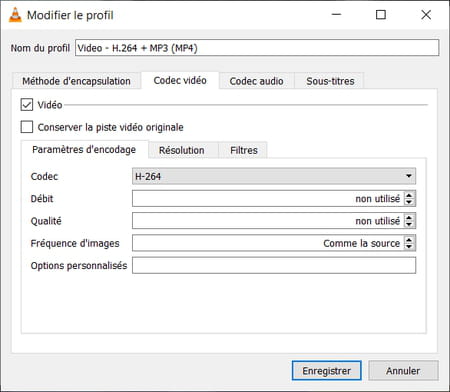This screenshot has width=450, height=392.
Task: Switch to Méthode d'encapsulation tab
Action: click(76, 81)
